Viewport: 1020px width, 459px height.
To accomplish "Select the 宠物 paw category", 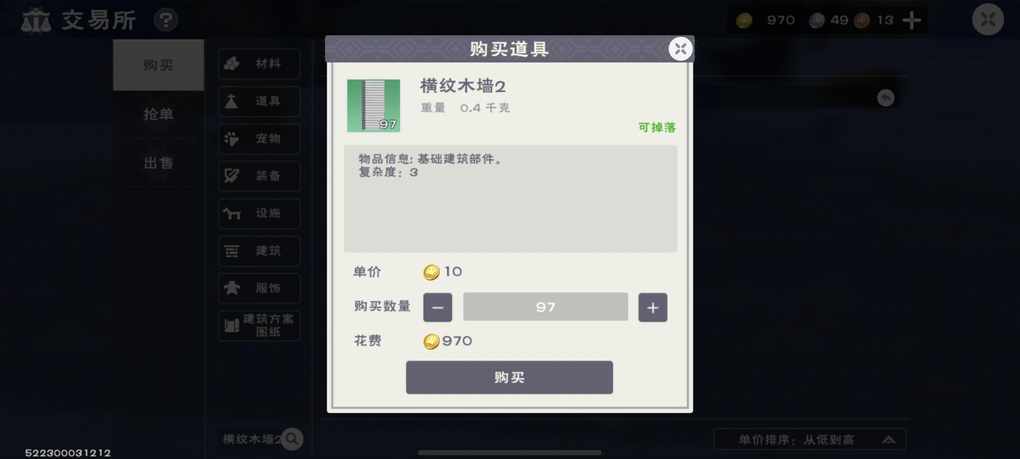I will point(260,139).
